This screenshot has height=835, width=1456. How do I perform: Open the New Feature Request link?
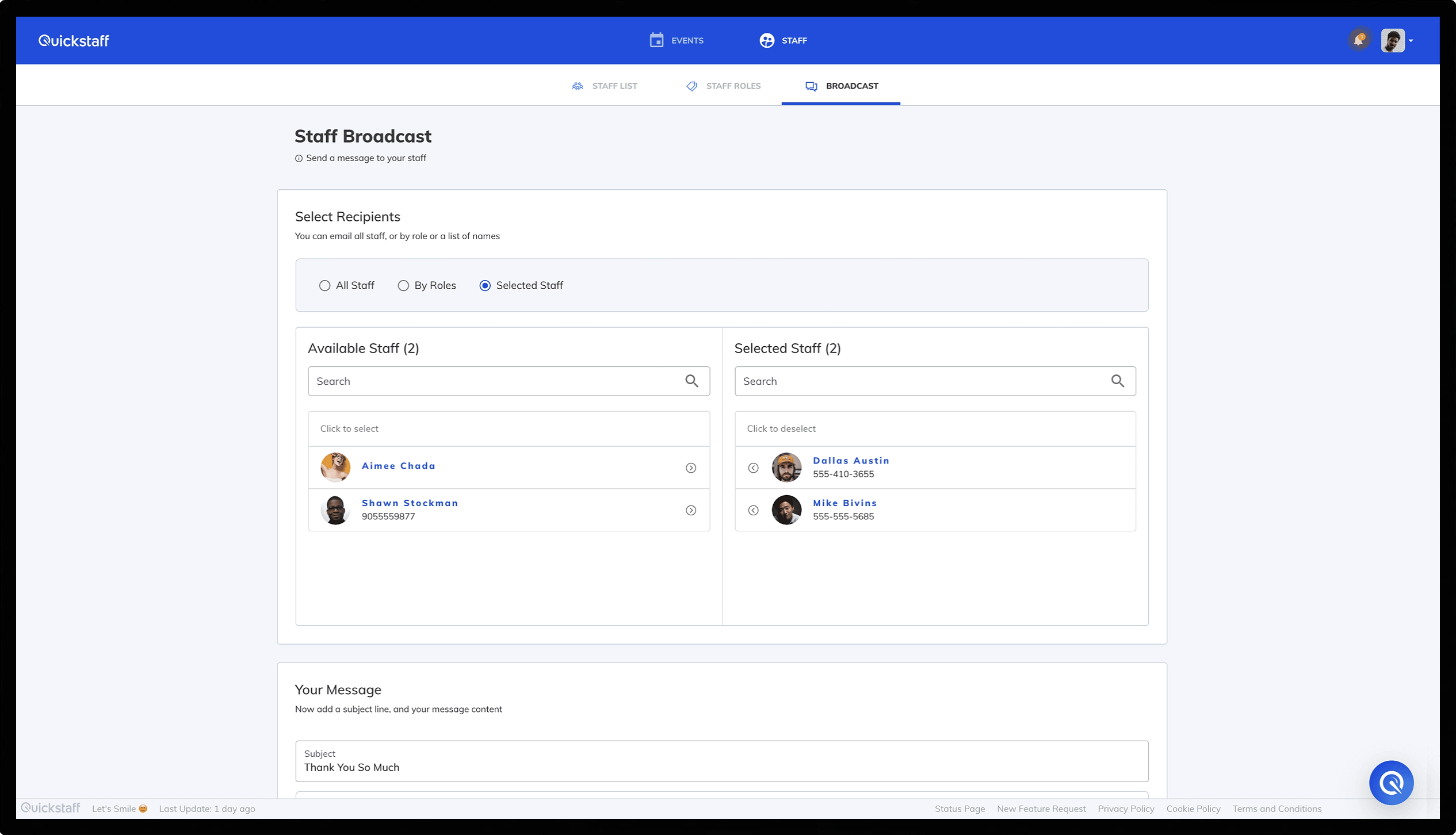(x=1041, y=809)
